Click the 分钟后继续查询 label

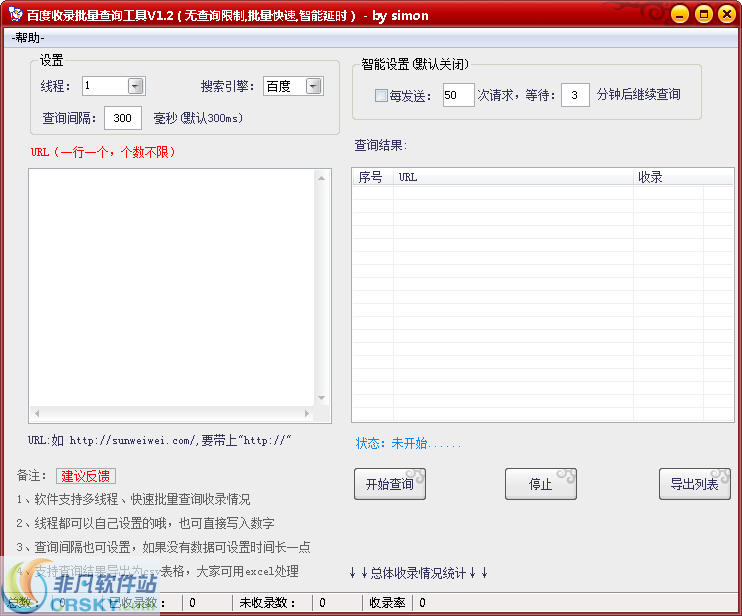pos(638,95)
